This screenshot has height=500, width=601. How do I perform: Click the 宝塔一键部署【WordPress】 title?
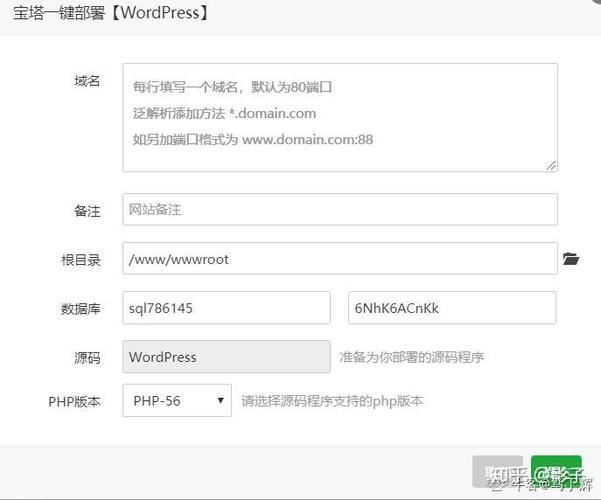[x=111, y=13]
